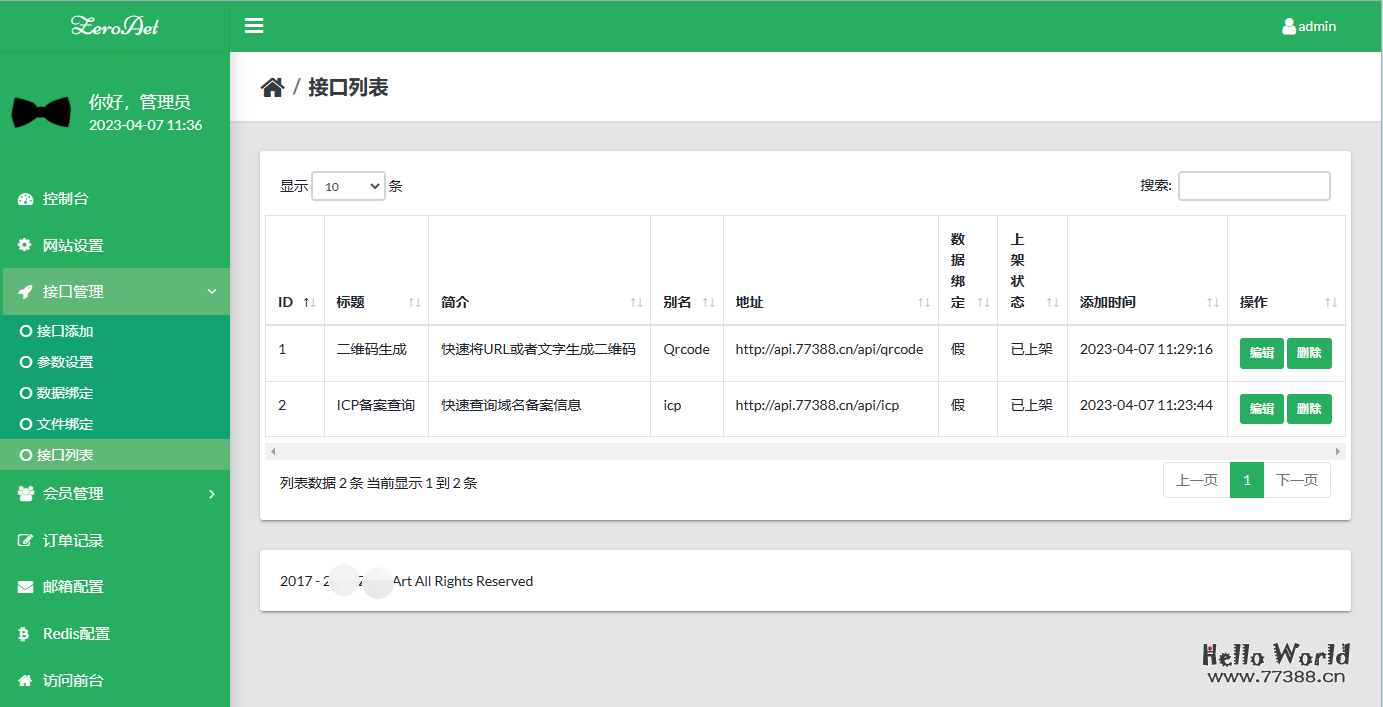Click 编辑 on the 二维码生成 row
1383x707 pixels.
(x=1261, y=353)
